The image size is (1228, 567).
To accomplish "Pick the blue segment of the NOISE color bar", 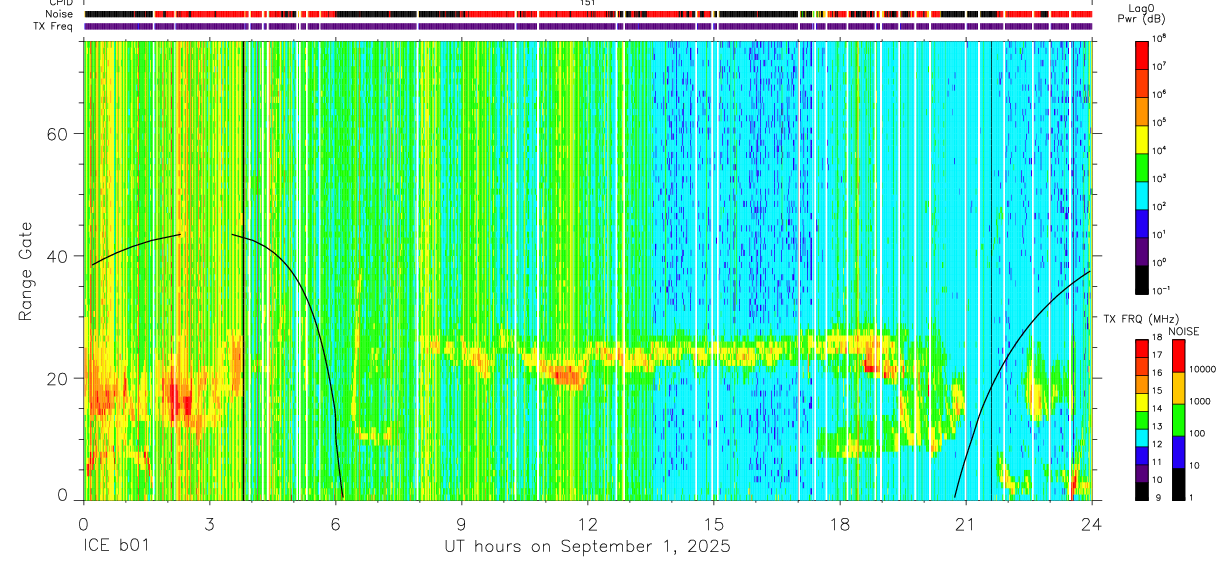I will pyautogui.click(x=1180, y=452).
